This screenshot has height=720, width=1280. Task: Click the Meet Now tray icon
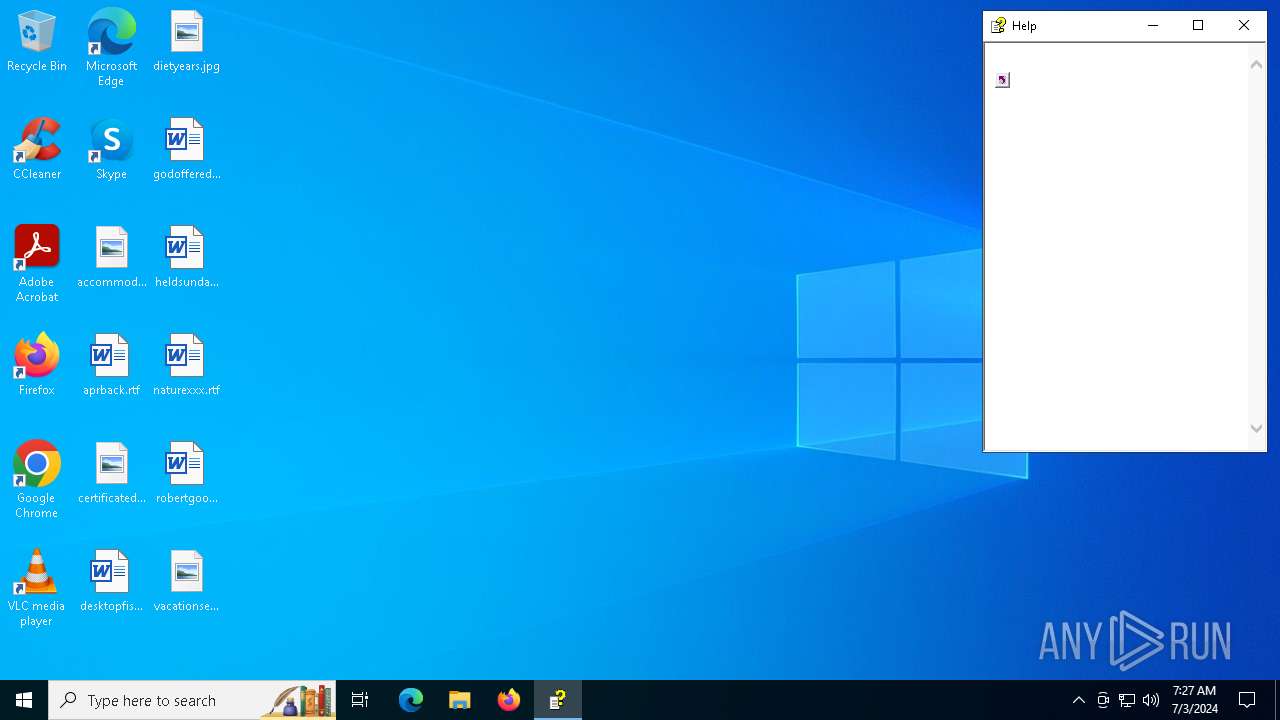coord(1103,700)
